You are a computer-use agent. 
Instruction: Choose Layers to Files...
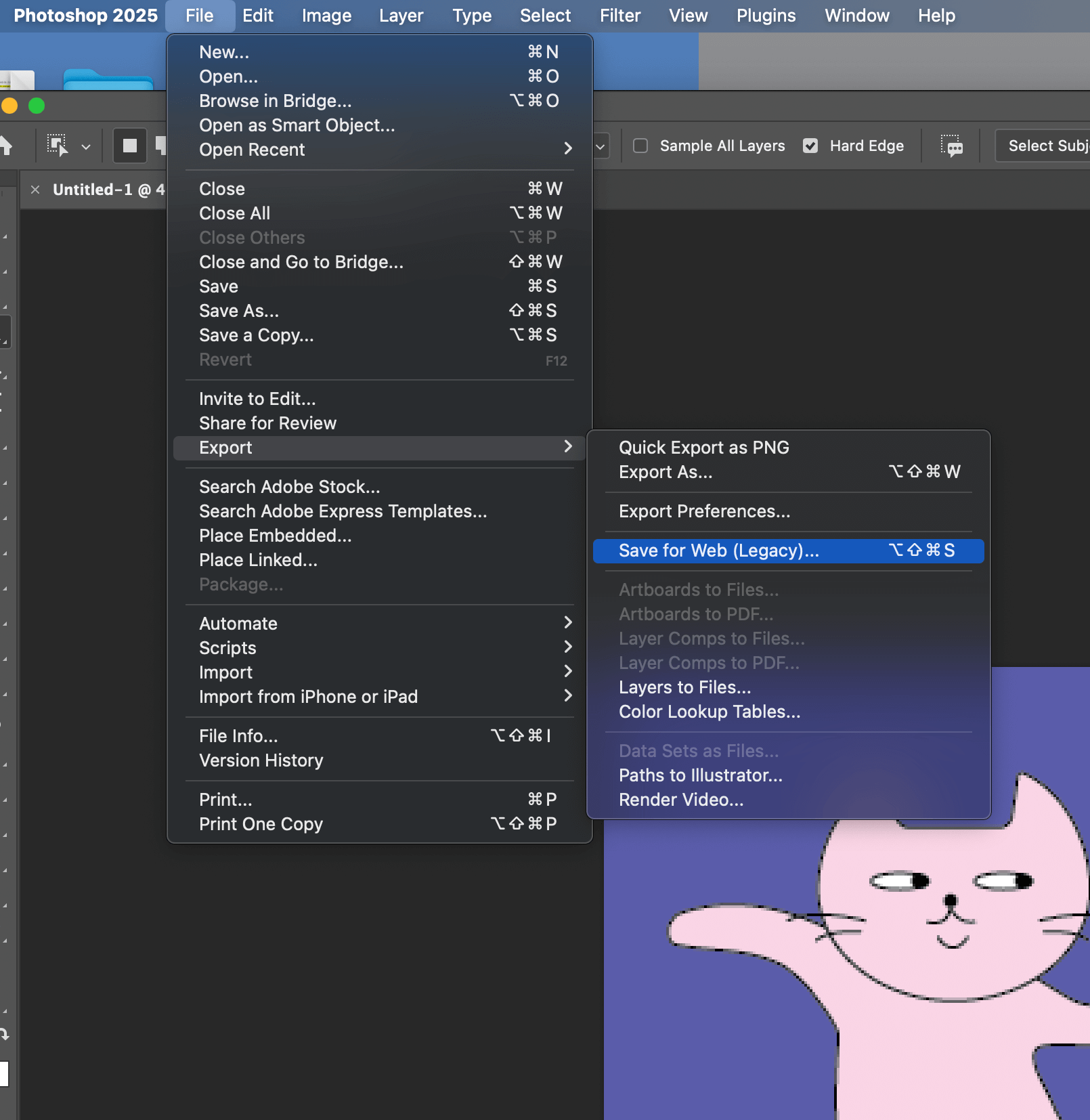tap(789, 687)
